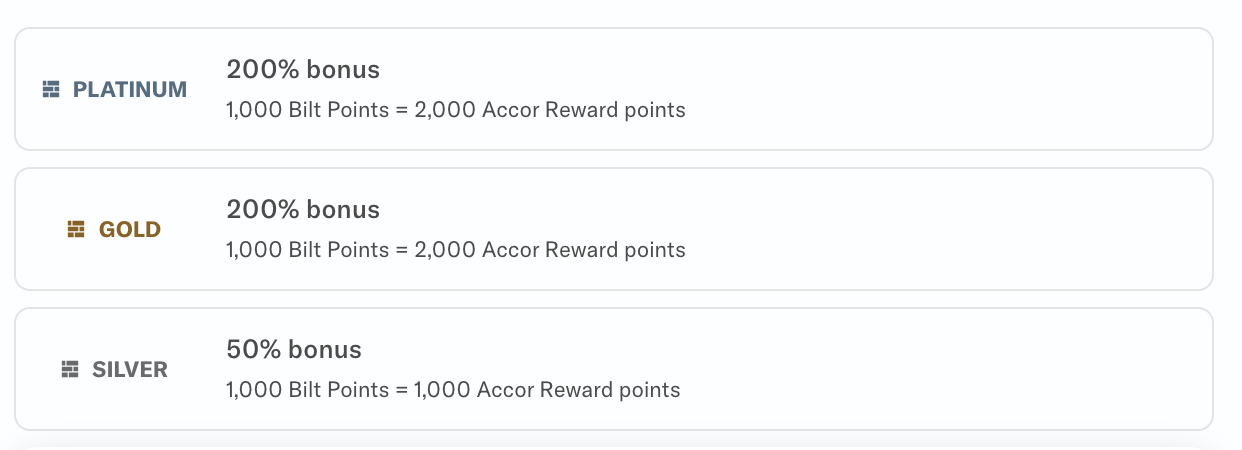1242x450 pixels.
Task: Open the Gold tier bonus card
Action: coord(614,229)
